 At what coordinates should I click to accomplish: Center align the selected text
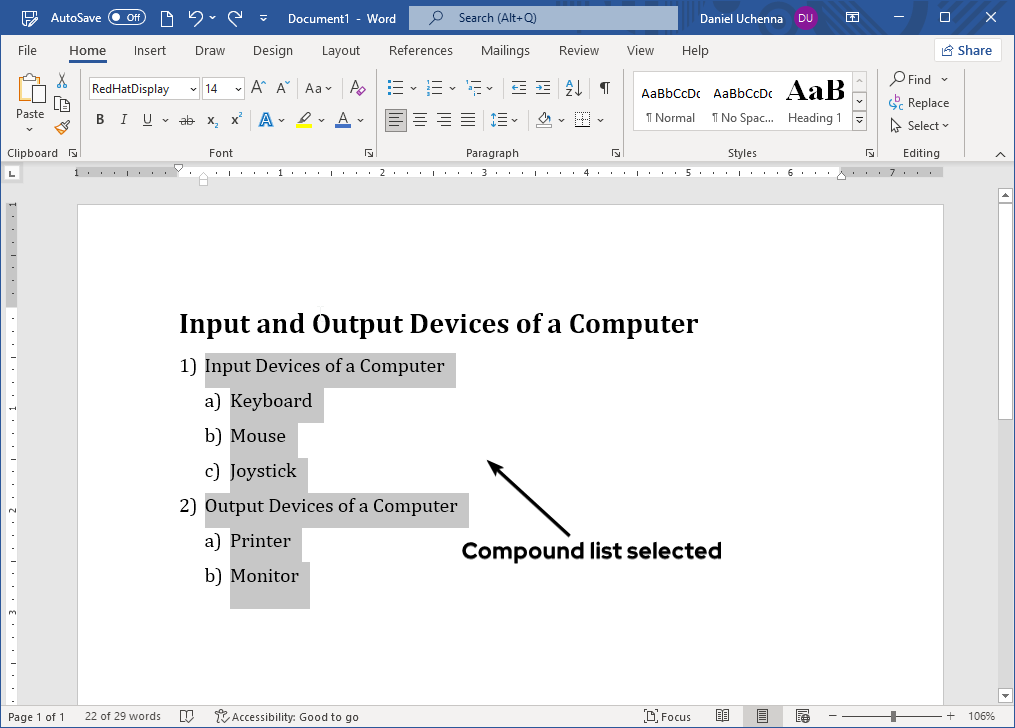420,120
